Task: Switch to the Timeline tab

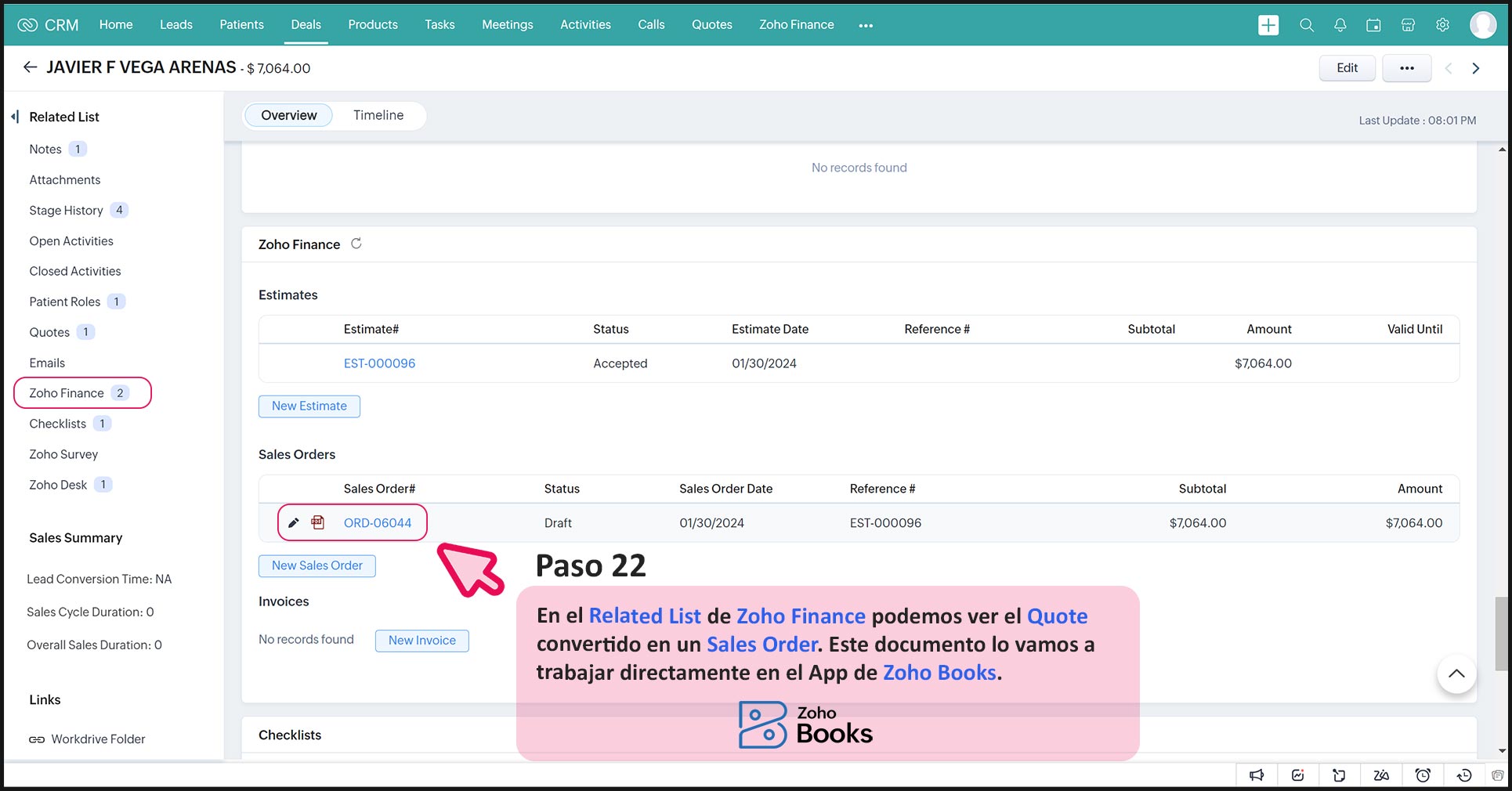Action: pos(378,115)
